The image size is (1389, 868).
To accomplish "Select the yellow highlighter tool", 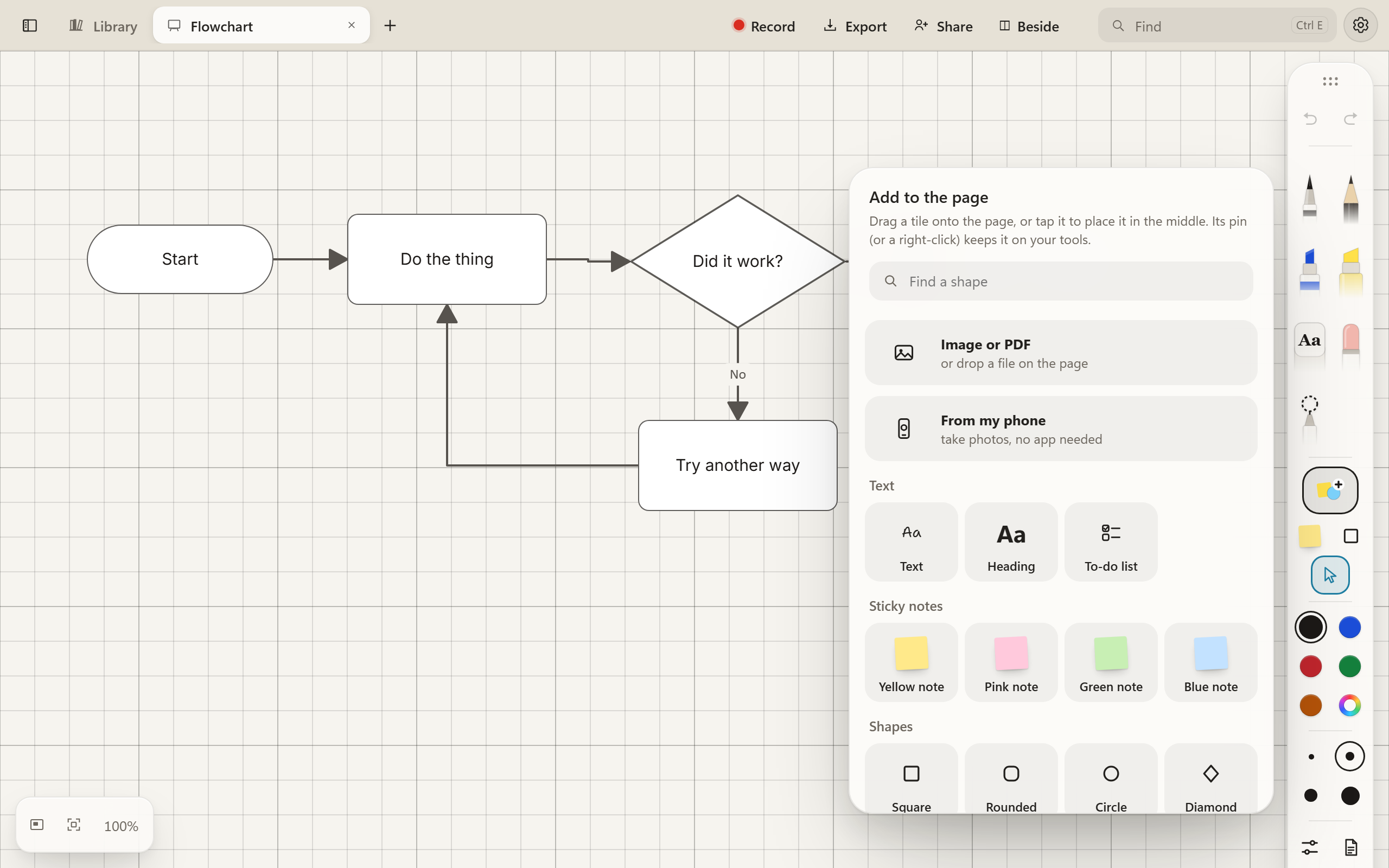I will 1350,272.
